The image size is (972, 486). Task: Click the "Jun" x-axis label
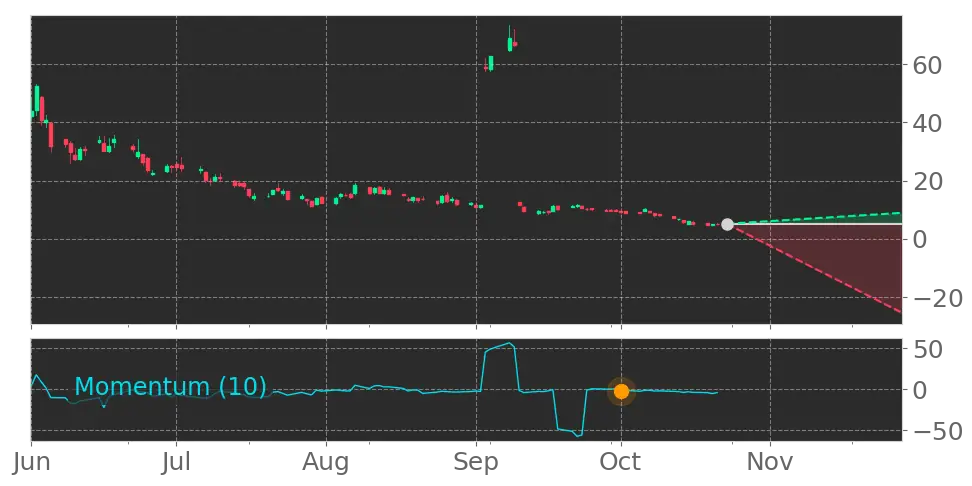(x=30, y=463)
